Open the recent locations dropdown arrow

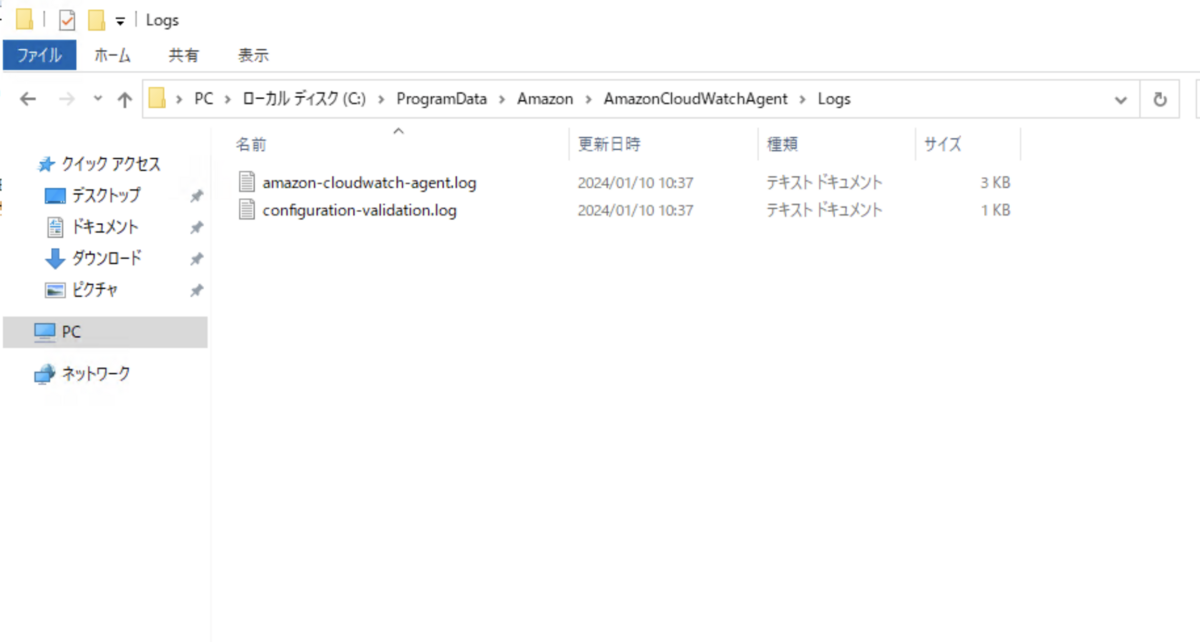[x=97, y=99]
